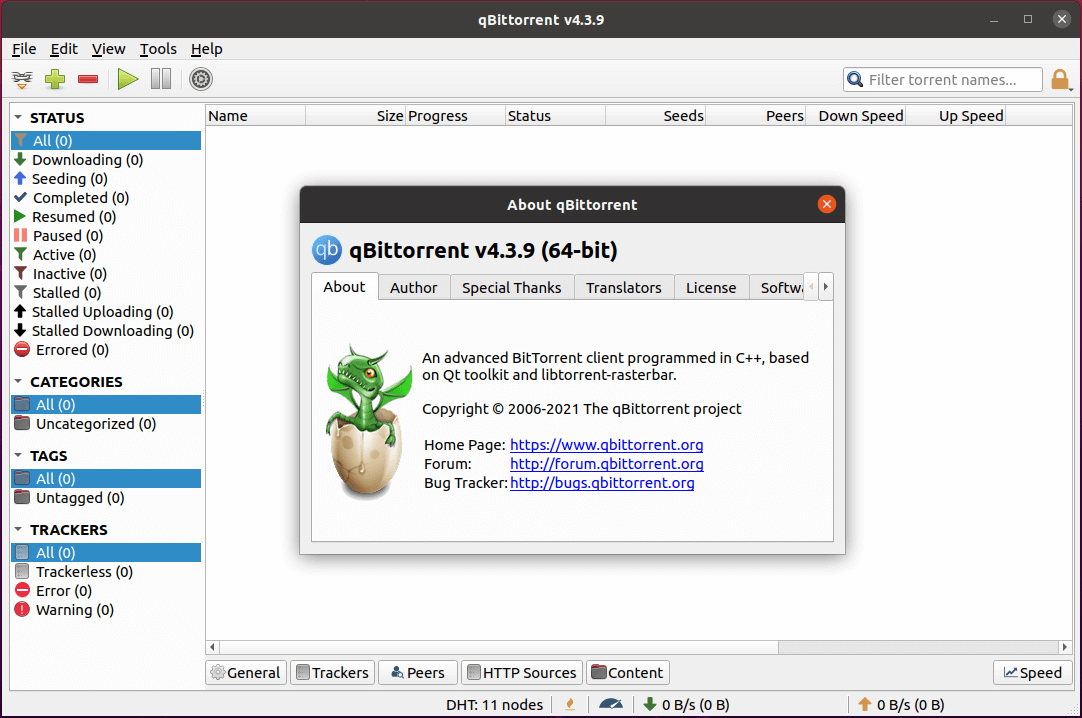Screen dimensions: 1082x718
Task: Open options via the gear icon
Action: [201, 79]
